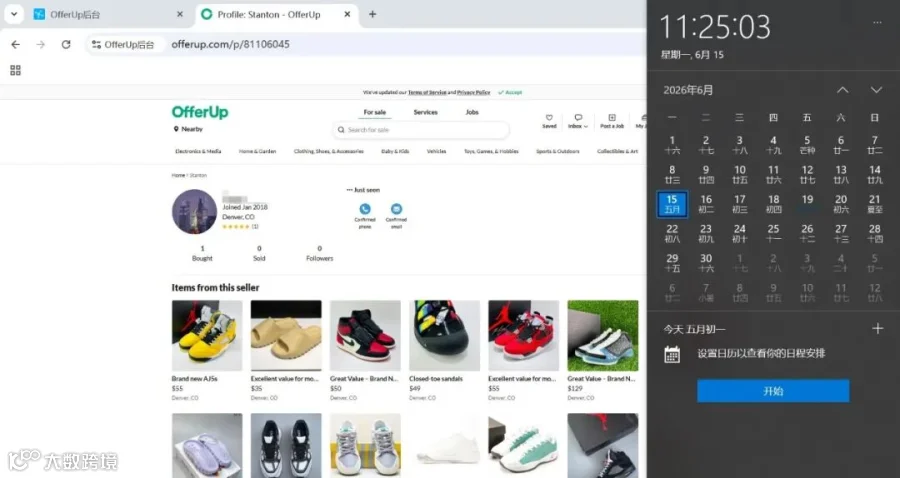Open the Brand new AJ5s listing image
Screen dimensions: 900x478
(207, 336)
